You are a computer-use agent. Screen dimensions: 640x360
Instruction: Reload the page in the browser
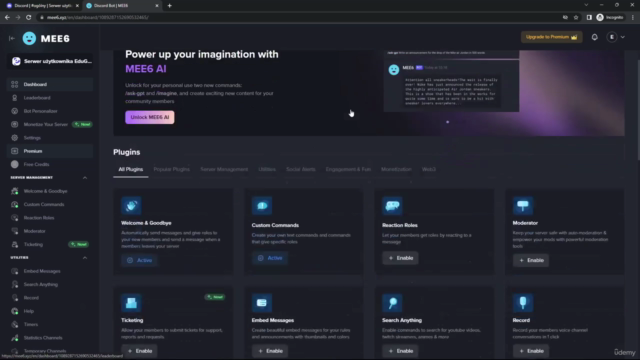click(x=29, y=18)
